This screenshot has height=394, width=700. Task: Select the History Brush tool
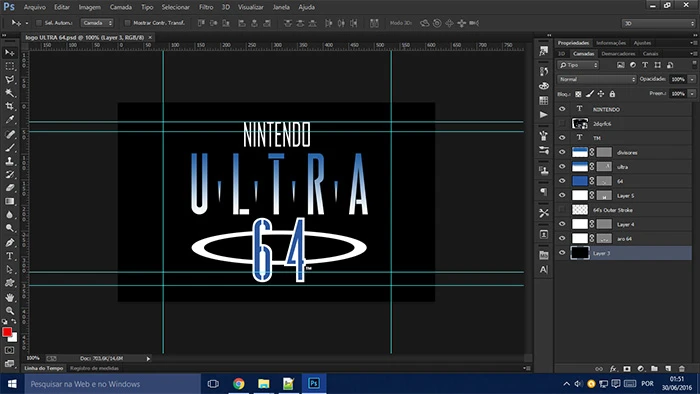click(x=9, y=174)
